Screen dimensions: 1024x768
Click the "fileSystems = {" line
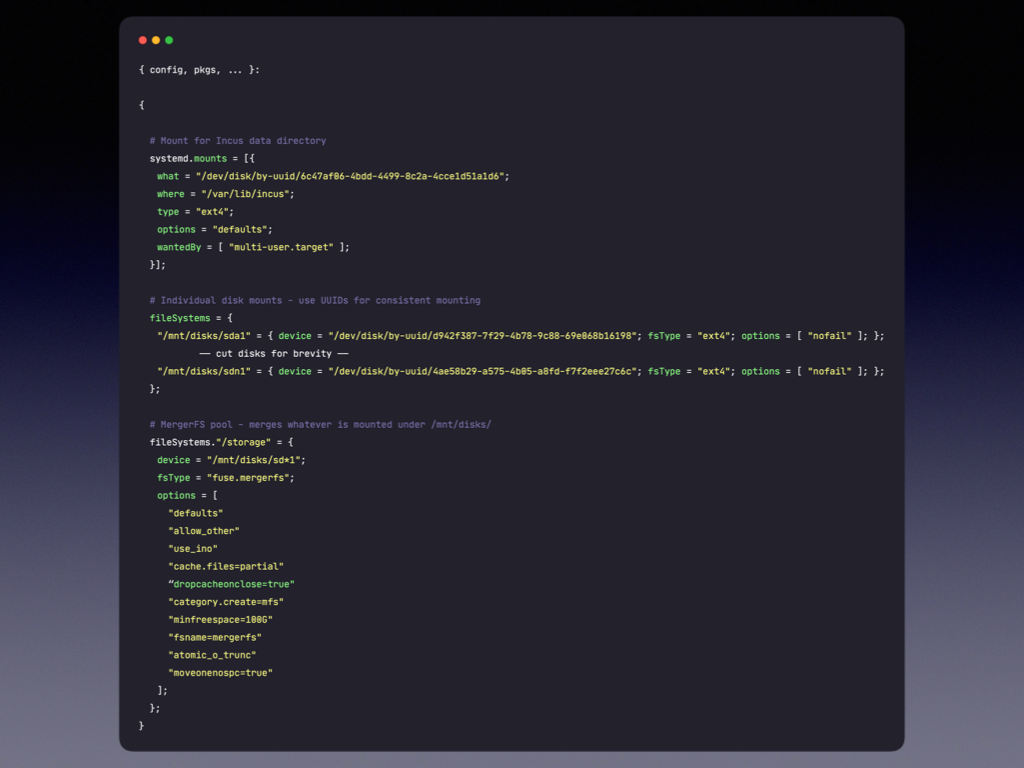[x=191, y=318]
